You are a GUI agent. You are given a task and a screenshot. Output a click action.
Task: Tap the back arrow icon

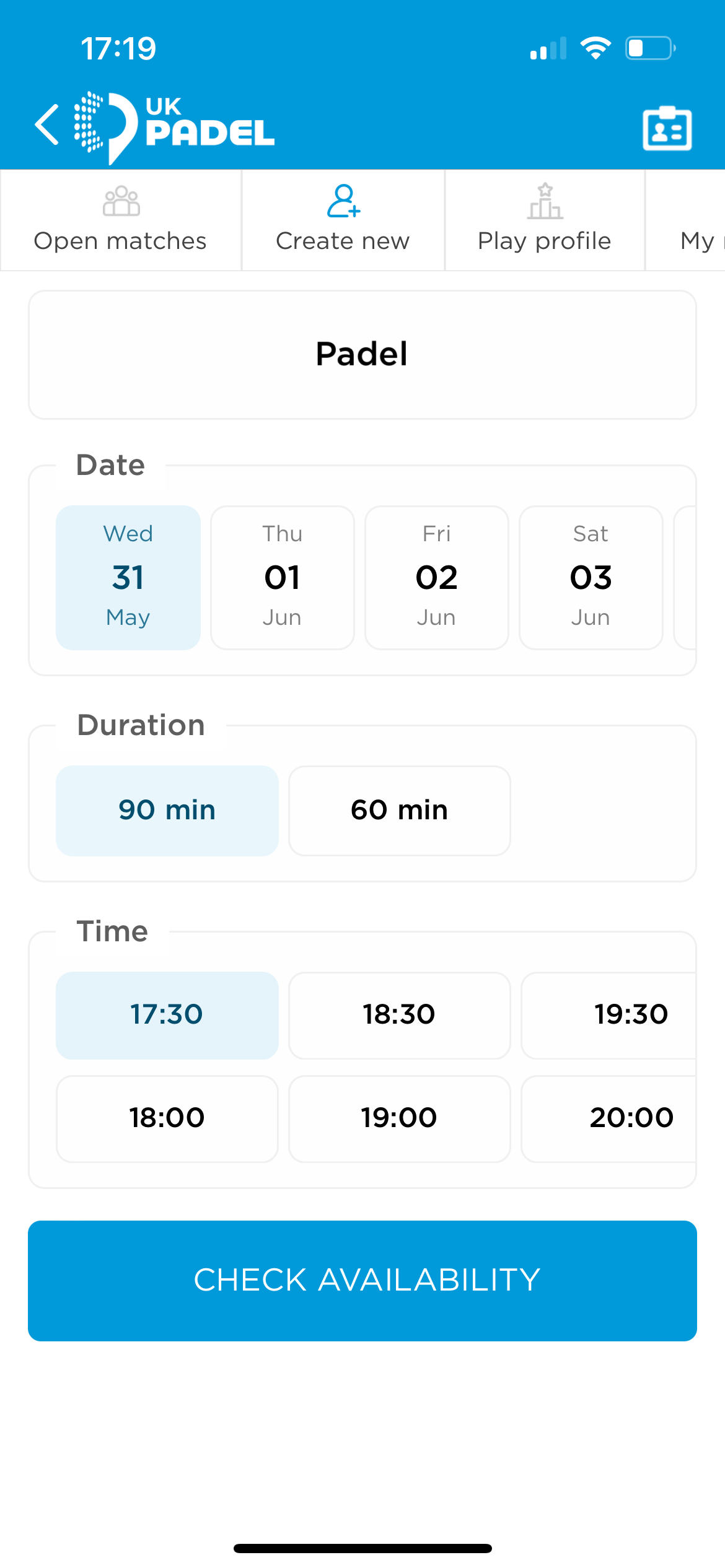(x=47, y=125)
